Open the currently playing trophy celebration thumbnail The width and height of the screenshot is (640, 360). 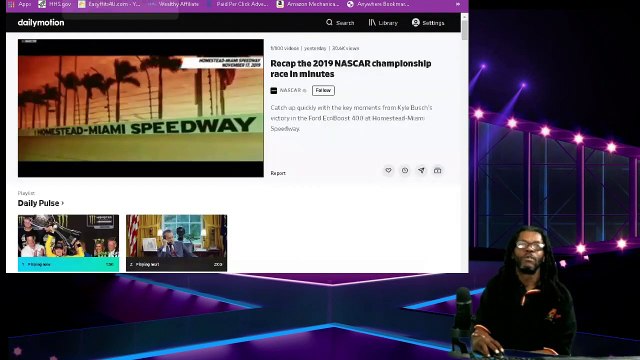(69, 243)
